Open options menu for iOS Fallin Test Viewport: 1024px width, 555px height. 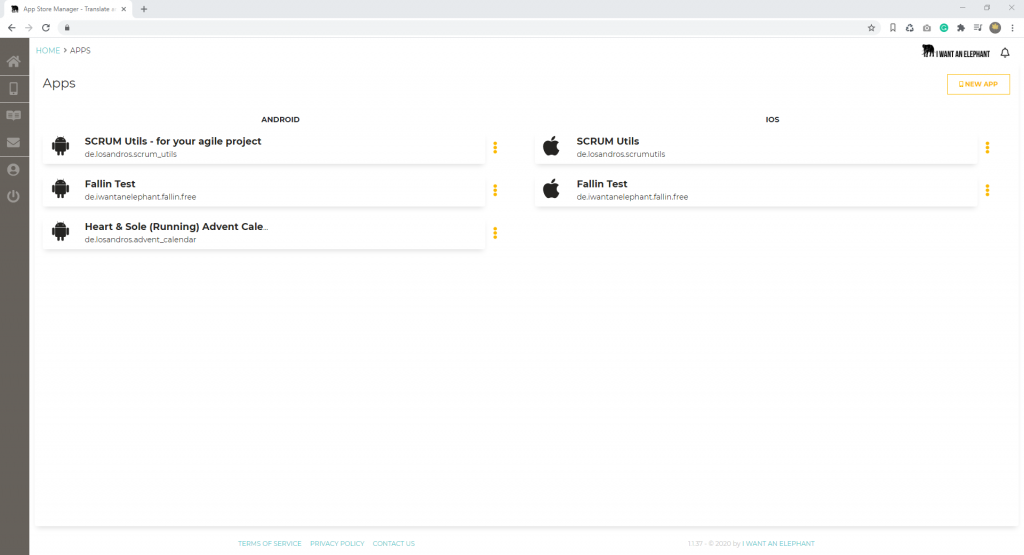click(x=987, y=190)
